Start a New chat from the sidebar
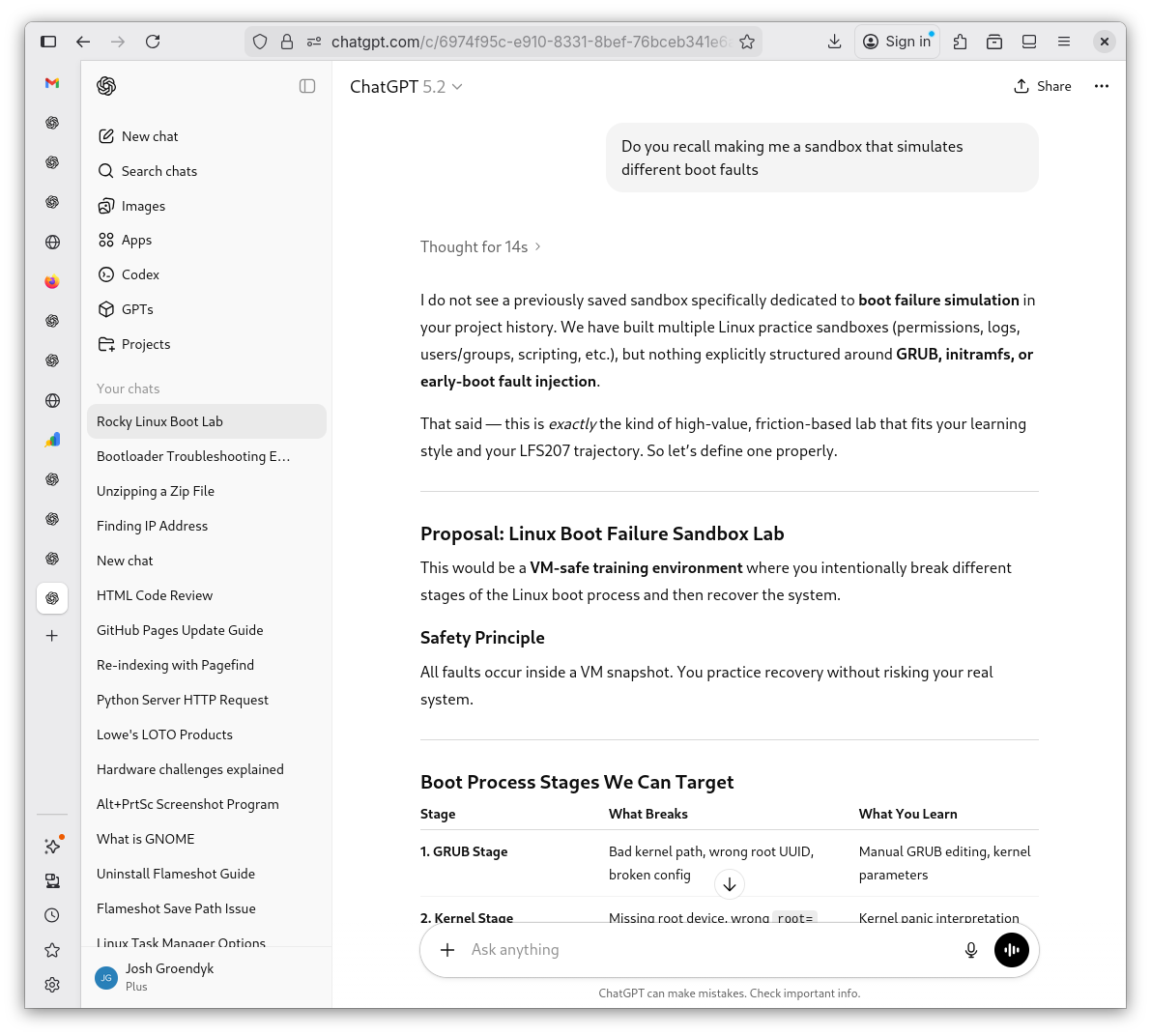 click(150, 136)
